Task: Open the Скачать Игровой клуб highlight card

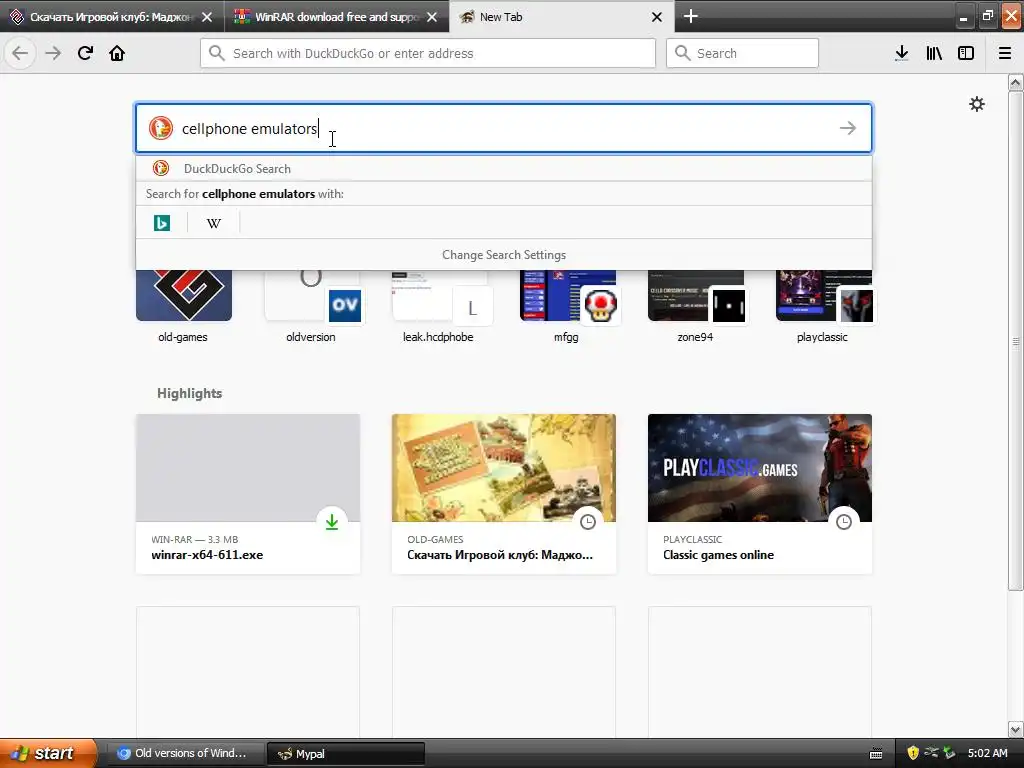Action: coord(504,494)
